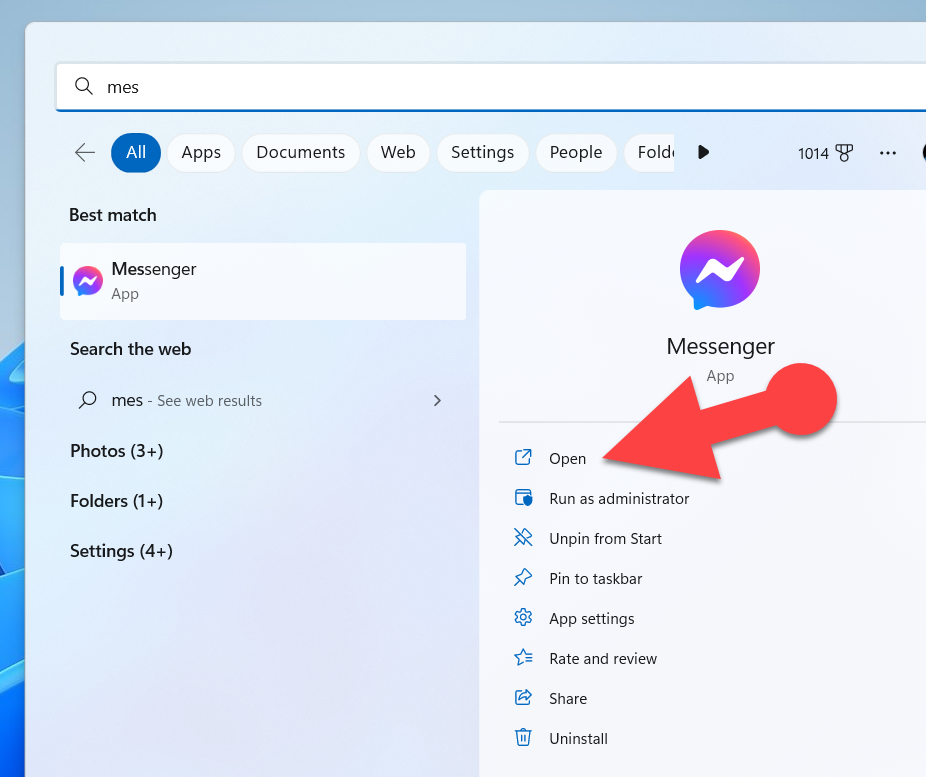Switch to the Documents filter tab

point(301,152)
